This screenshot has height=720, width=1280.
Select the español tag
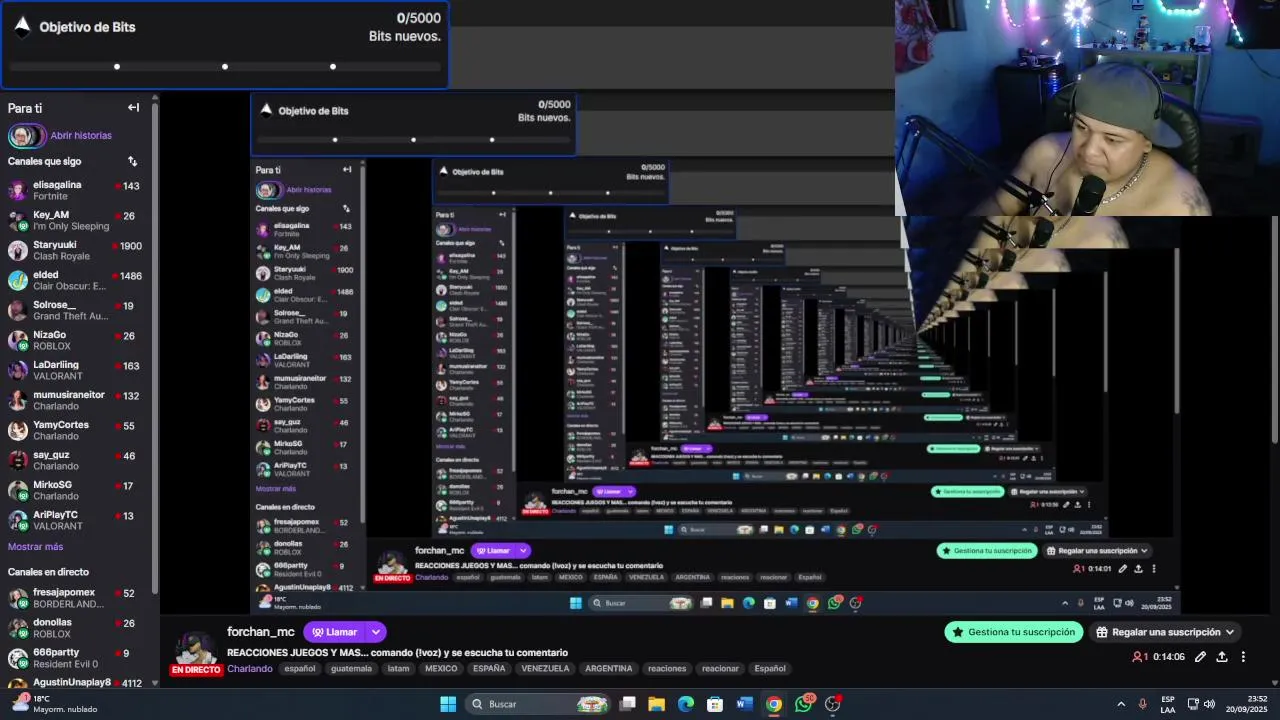(x=300, y=669)
